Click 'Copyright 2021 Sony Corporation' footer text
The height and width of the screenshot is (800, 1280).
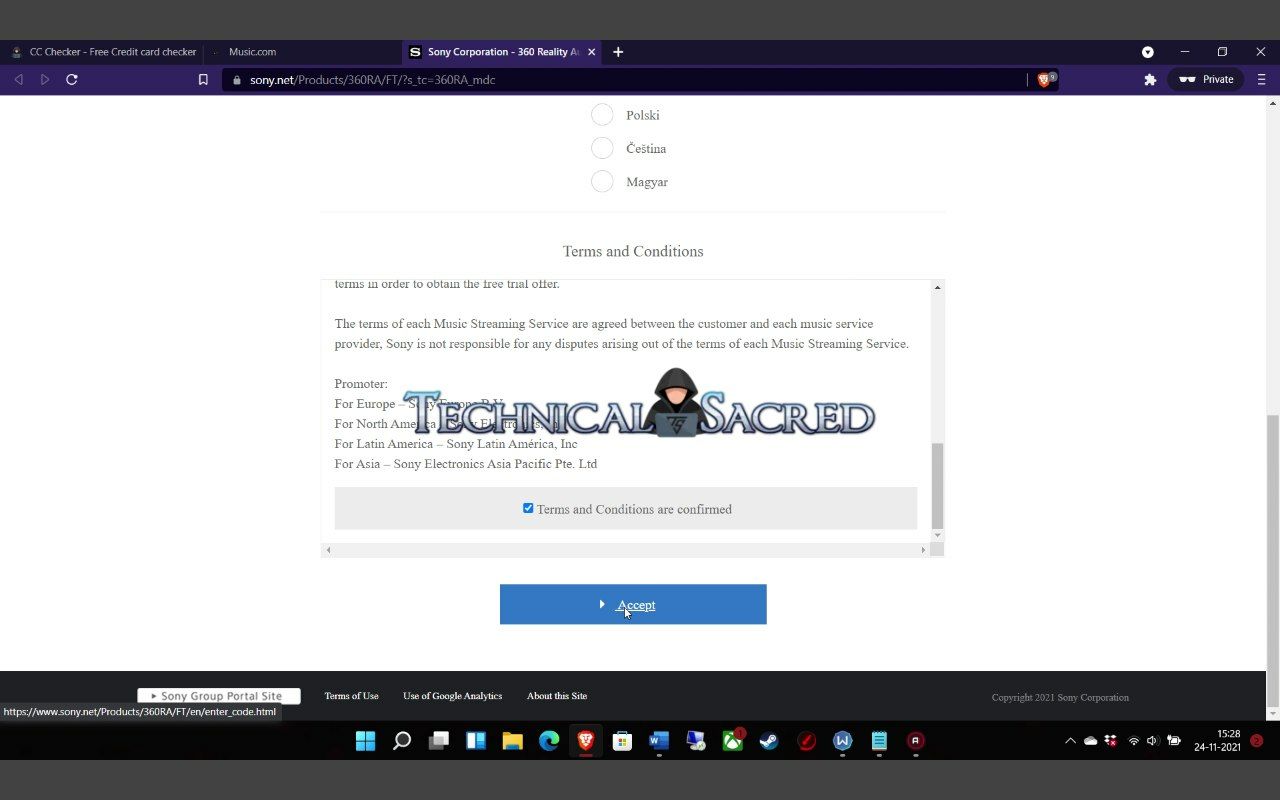tap(1060, 697)
